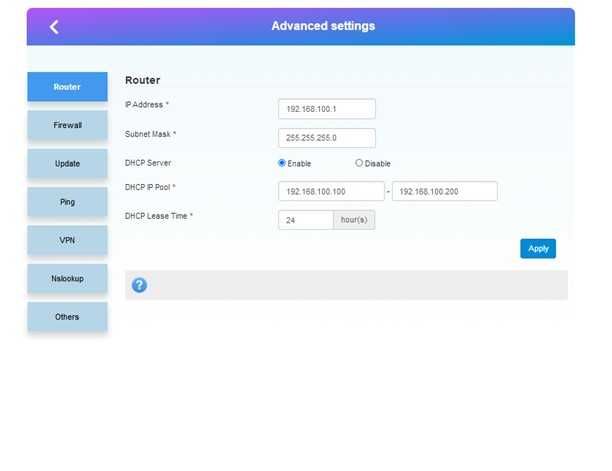This screenshot has width=612, height=471.
Task: Select the Others sidebar tab
Action: (67, 317)
